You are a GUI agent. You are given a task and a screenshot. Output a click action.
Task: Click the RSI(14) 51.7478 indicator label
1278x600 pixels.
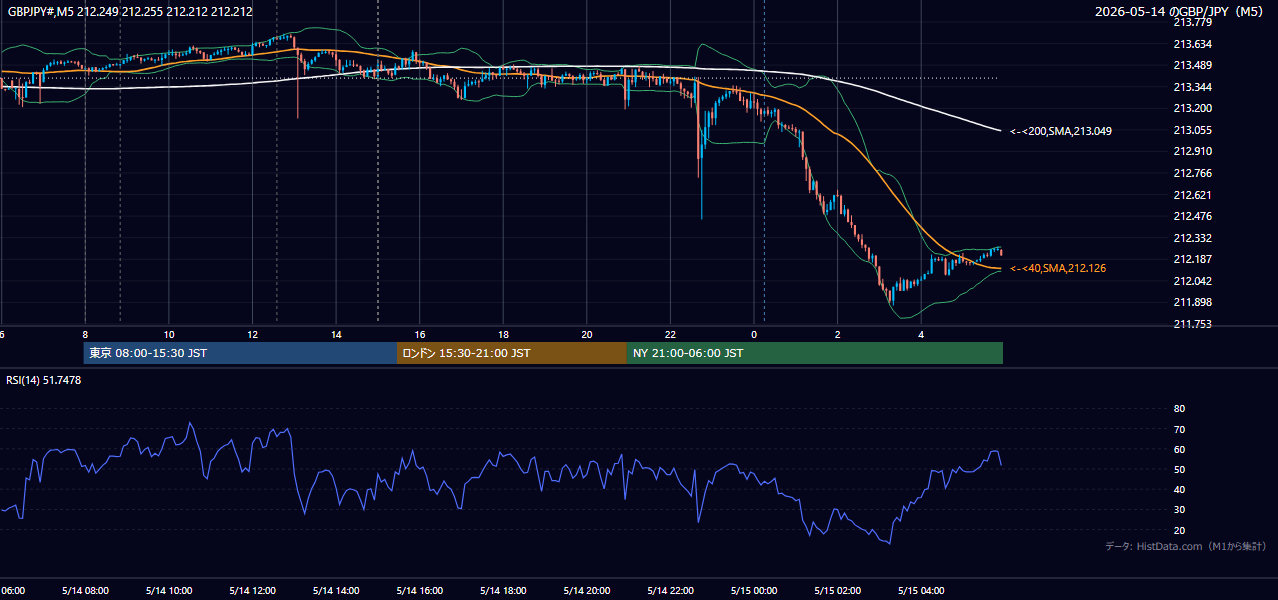(x=44, y=380)
